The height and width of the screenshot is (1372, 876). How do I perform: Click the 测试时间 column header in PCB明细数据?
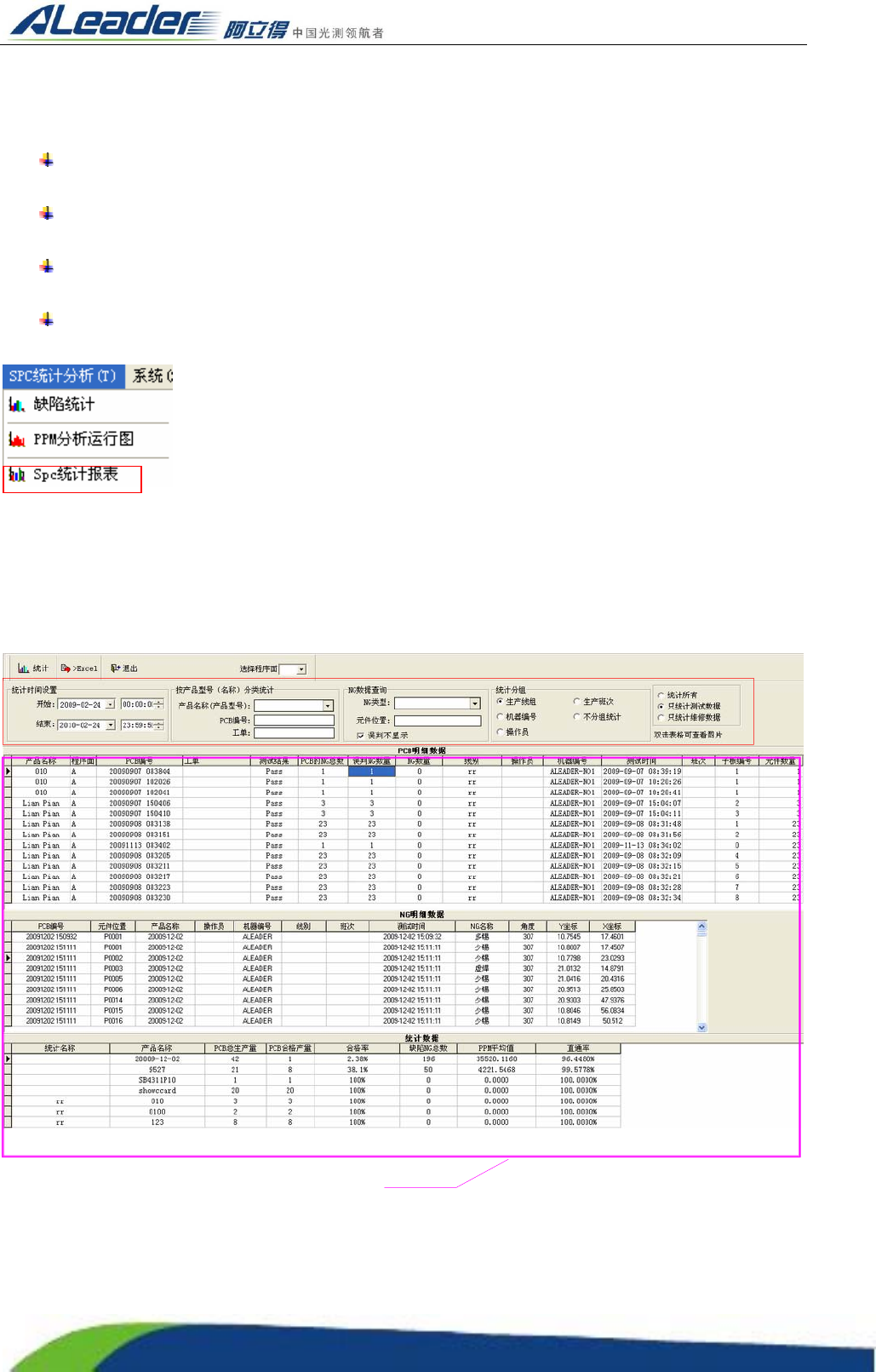[x=642, y=761]
